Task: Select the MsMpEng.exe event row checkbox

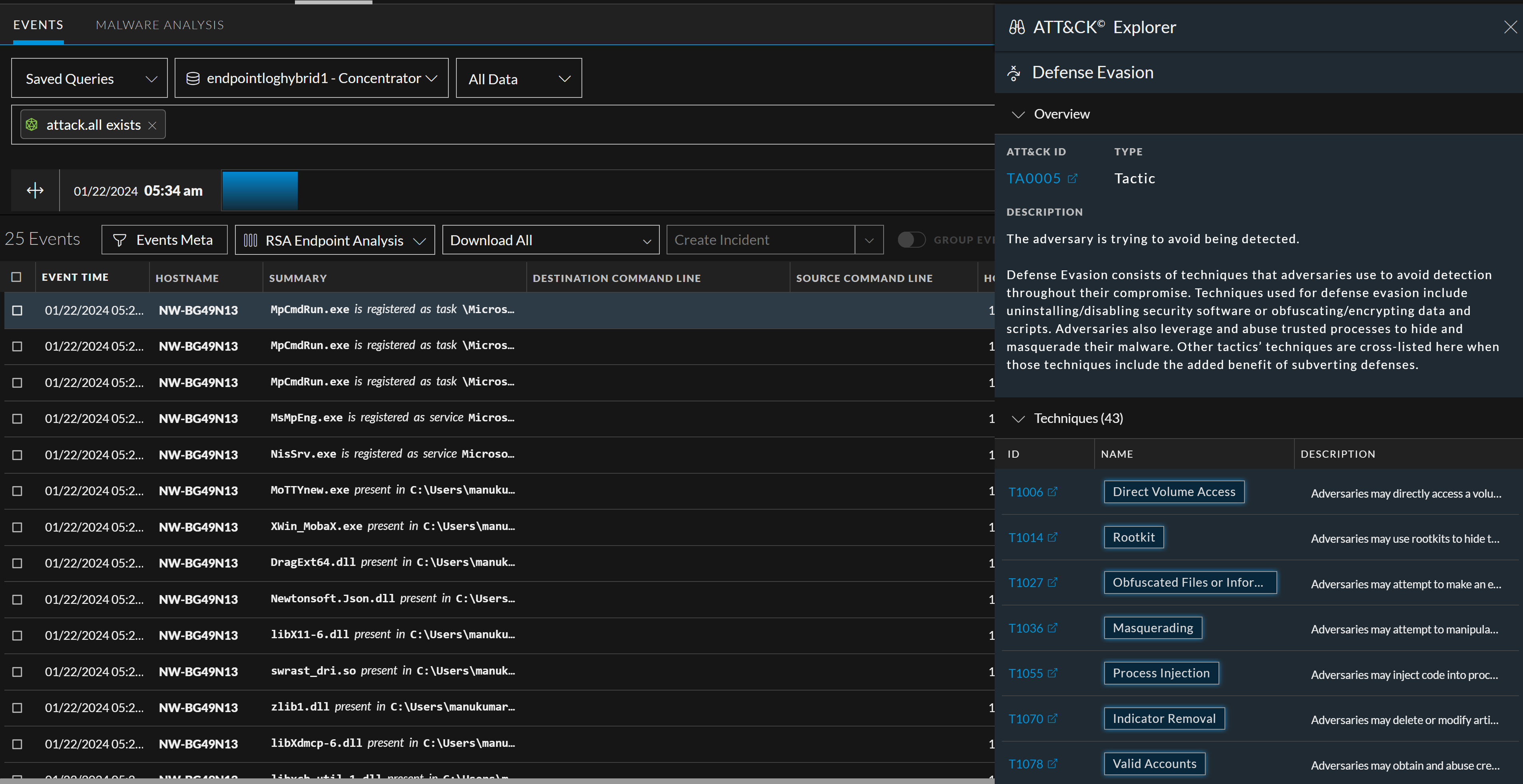Action: [17, 418]
